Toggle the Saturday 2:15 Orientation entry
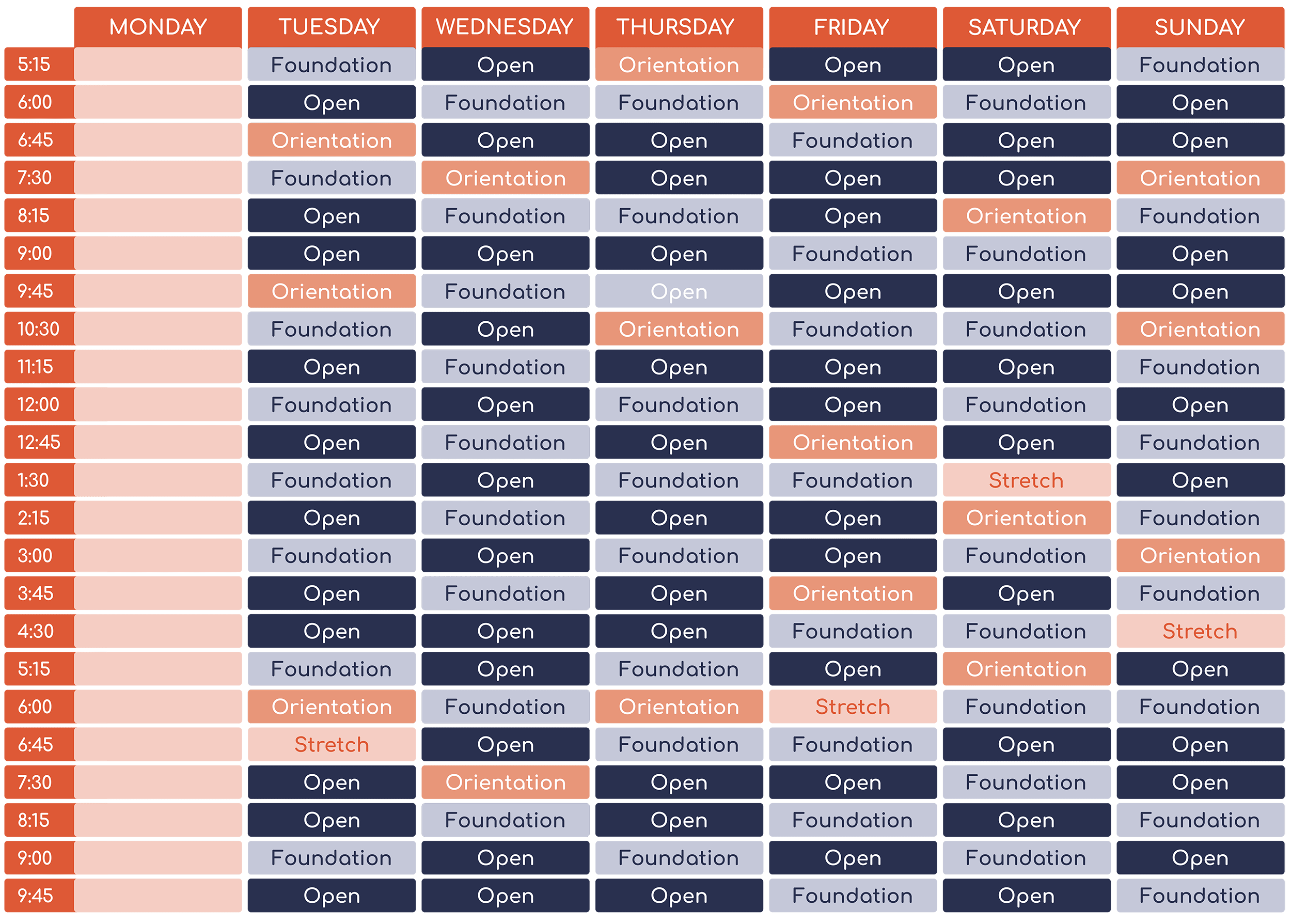1291x924 pixels. [x=1024, y=519]
